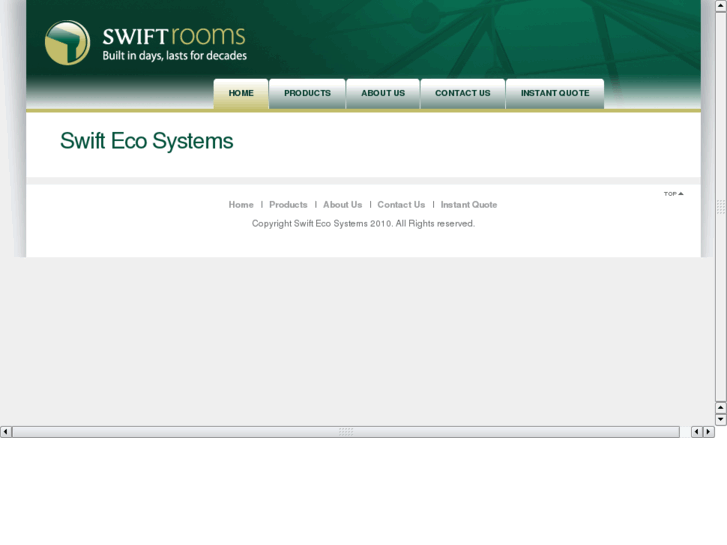Click the scroll-up arrow at scrollbar top

[x=721, y=6]
